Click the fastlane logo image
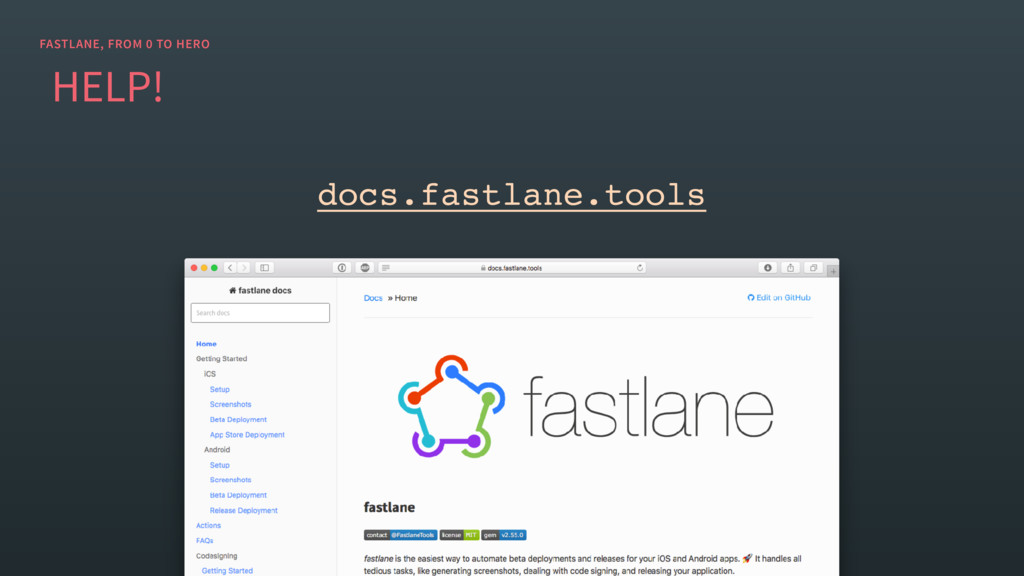Image resolution: width=1024 pixels, height=576 pixels. tap(586, 406)
